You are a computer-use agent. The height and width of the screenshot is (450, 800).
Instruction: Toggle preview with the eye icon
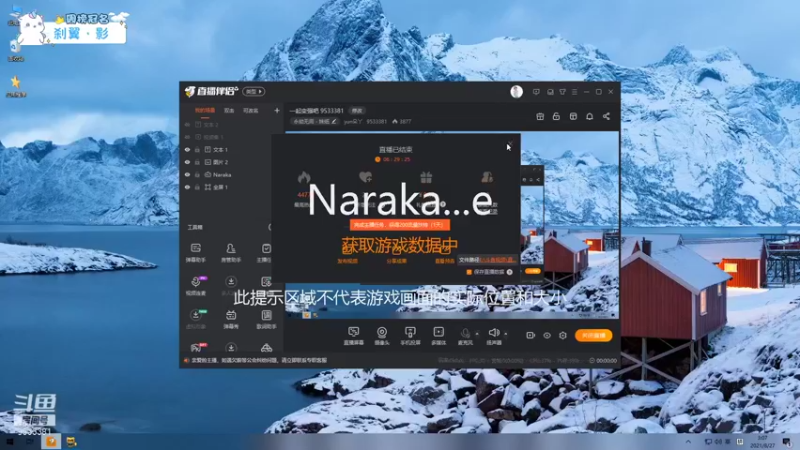pos(546,335)
